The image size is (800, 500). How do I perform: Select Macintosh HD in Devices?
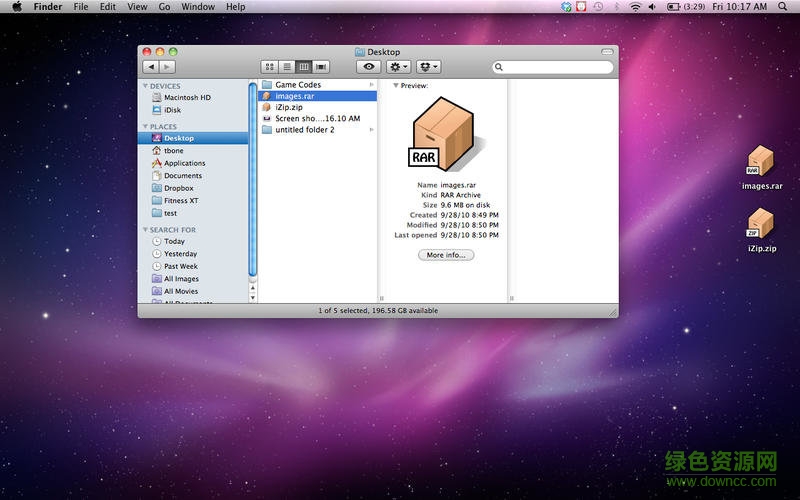(186, 98)
